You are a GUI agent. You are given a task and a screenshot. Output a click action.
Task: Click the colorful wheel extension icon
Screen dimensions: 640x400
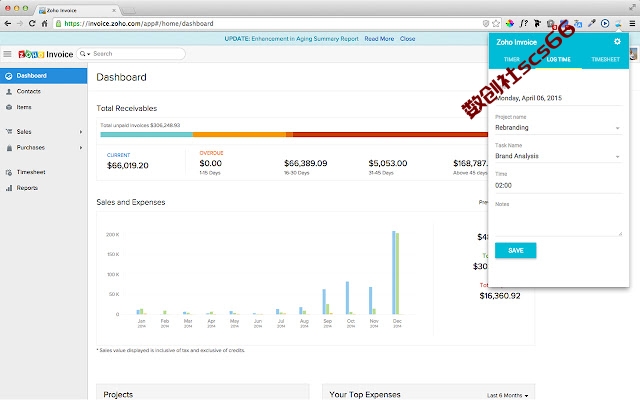tap(510, 24)
